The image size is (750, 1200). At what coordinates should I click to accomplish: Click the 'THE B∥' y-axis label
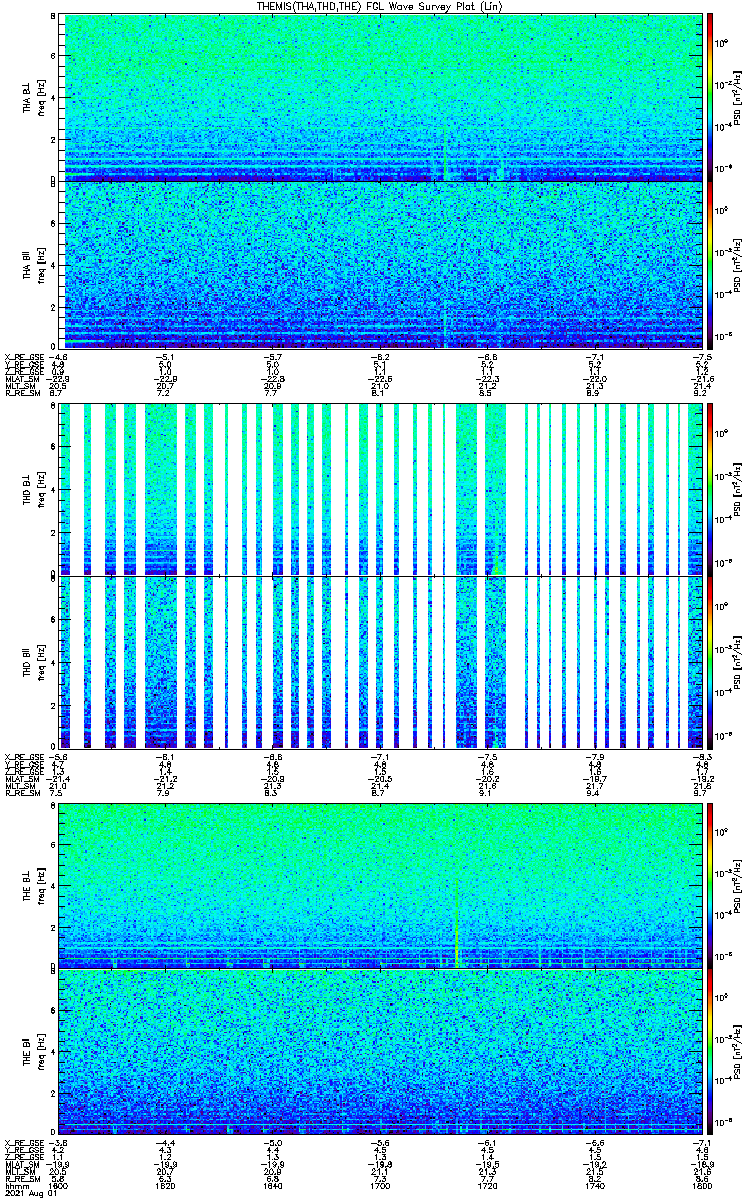pos(27,1052)
